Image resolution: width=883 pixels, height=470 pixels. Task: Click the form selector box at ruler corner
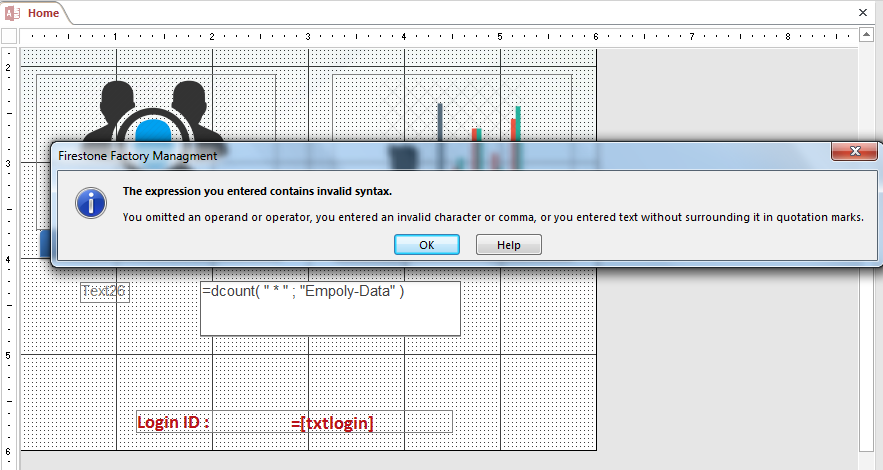9,36
